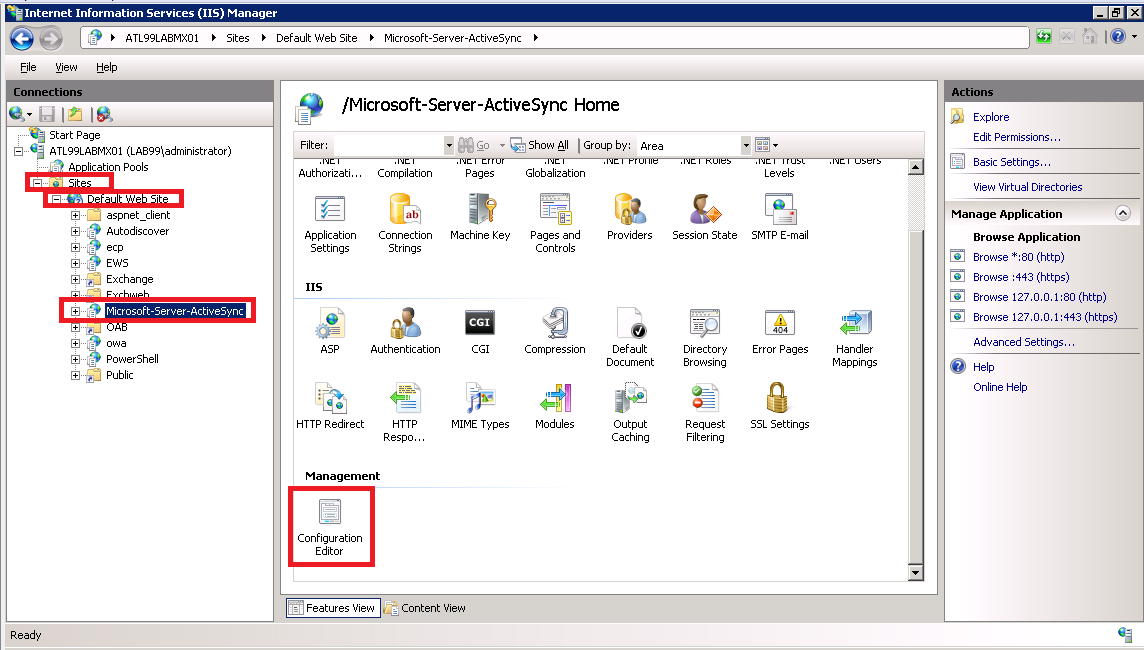Open the File menu
This screenshot has height=650, width=1144.
pos(28,67)
